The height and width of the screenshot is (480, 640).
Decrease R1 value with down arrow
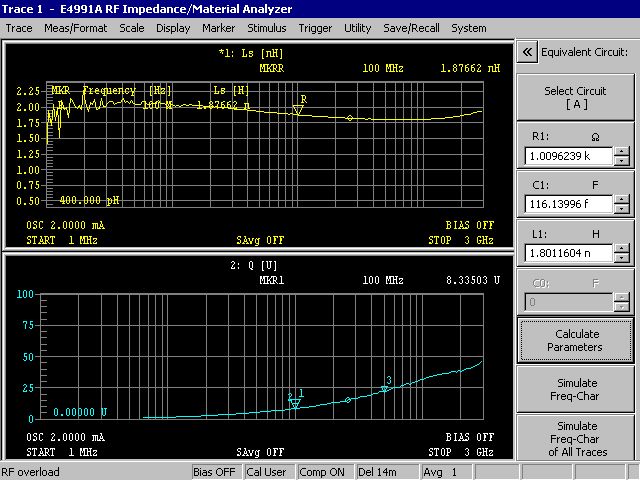click(621, 162)
